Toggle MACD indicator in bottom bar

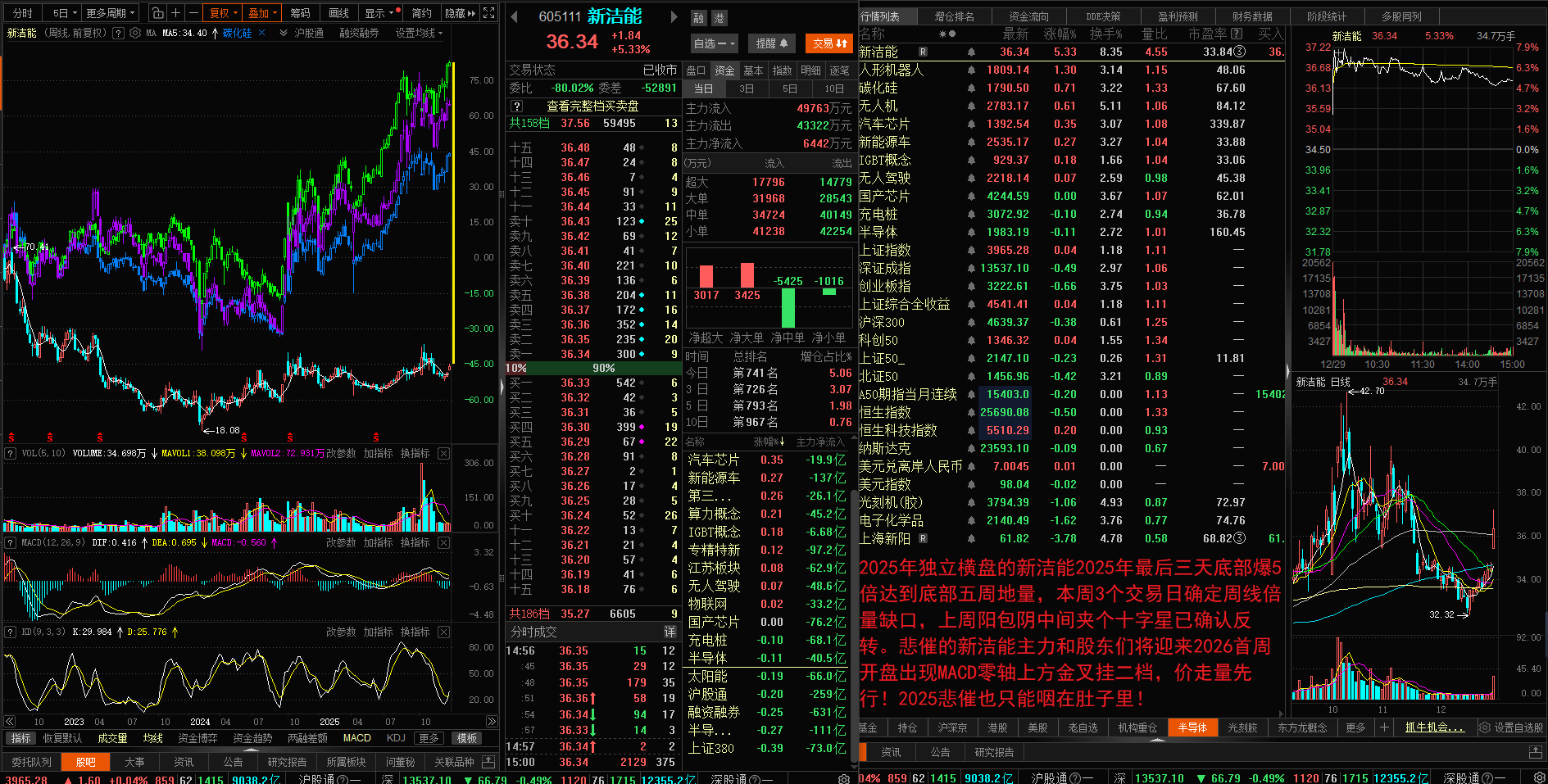356,738
